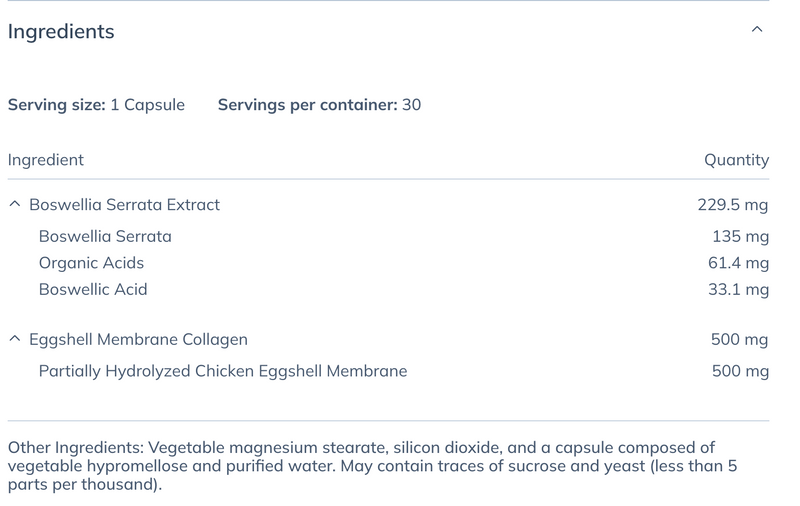Click the Serving size 1 Capsule text
Screen dimensions: 800x506
96,105
